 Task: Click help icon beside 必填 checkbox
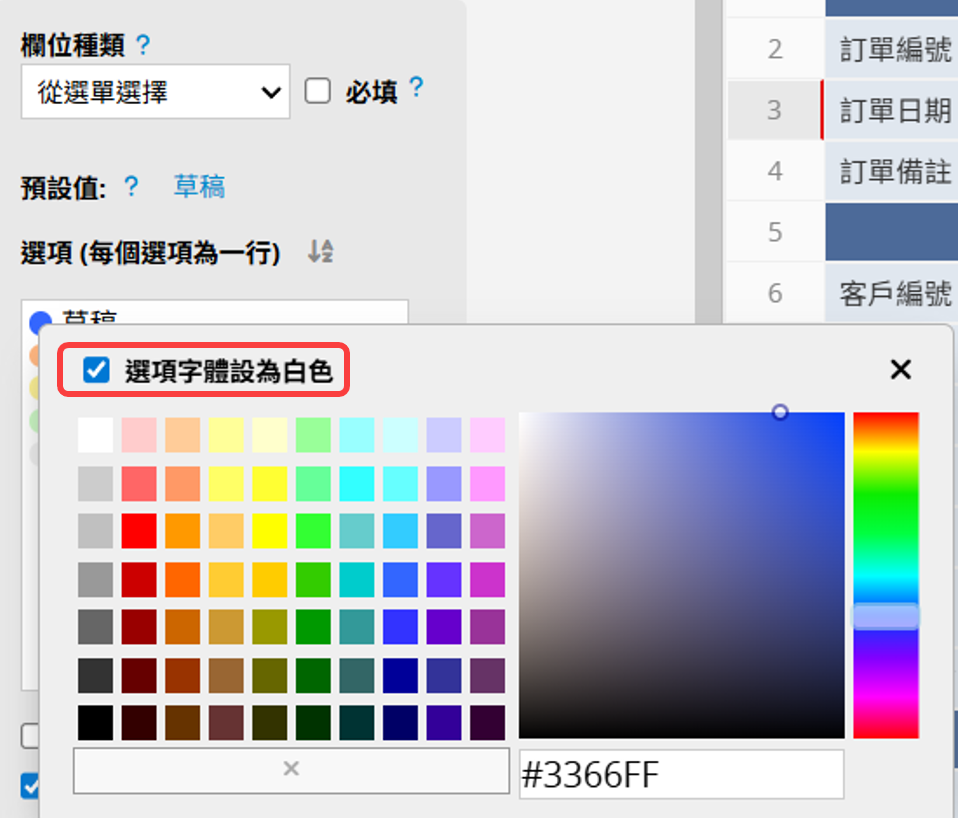(x=416, y=89)
